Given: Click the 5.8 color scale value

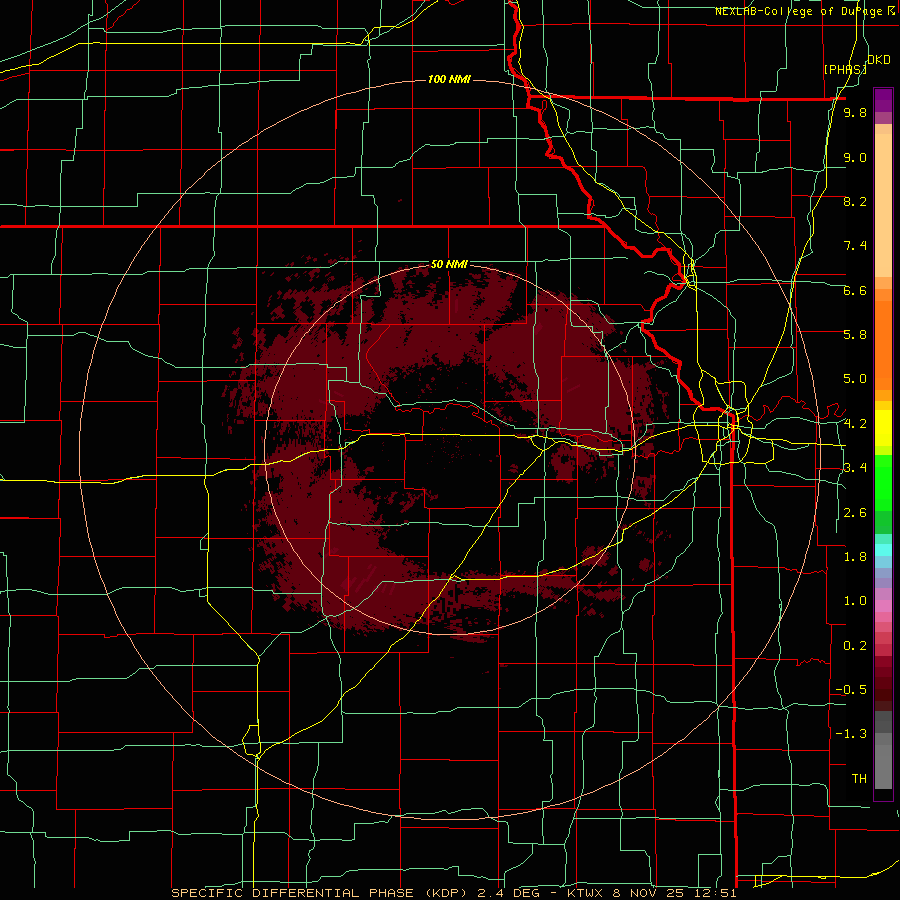Looking at the screenshot, I should [x=855, y=334].
